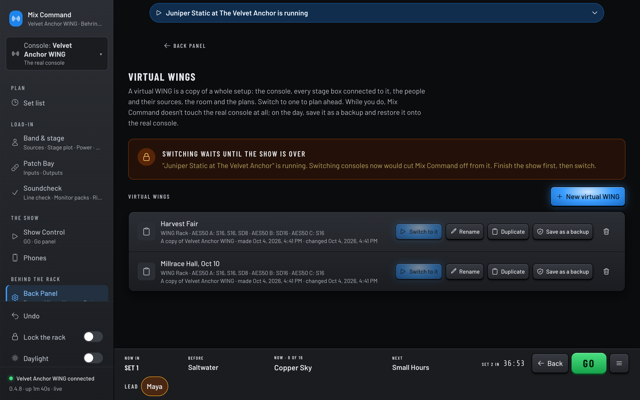Image resolution: width=640 pixels, height=400 pixels.
Task: Click the Virtual Wings page heading
Action: point(162,77)
